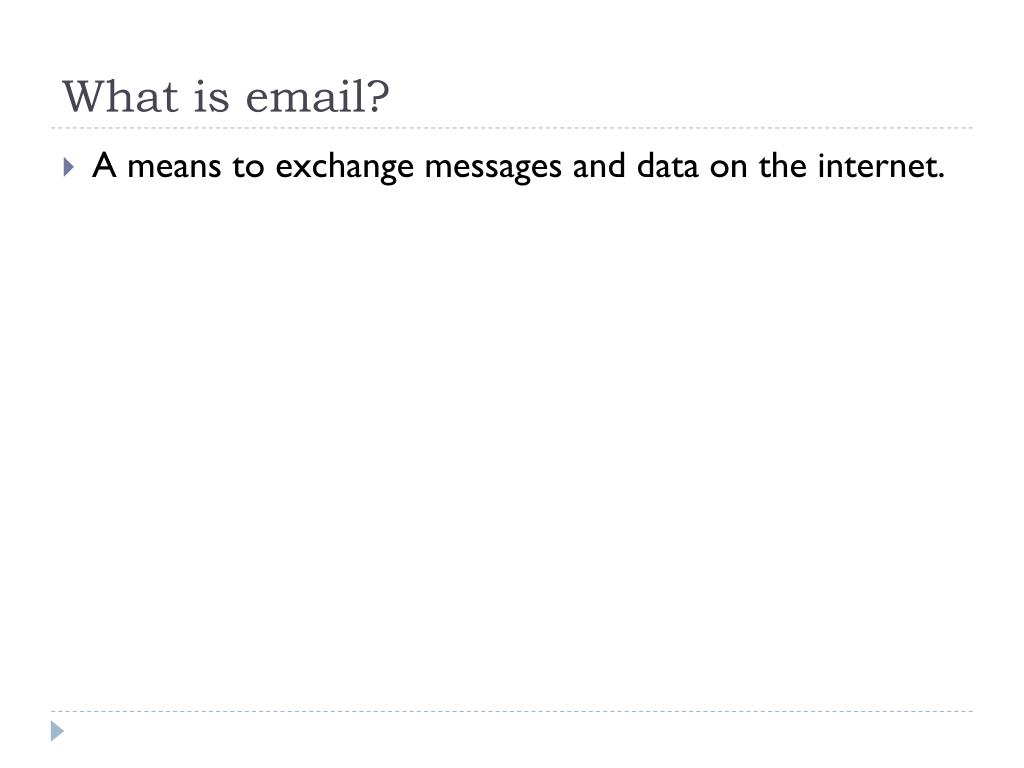
Task: Click the word 'on' in the bullet text
Action: (x=728, y=168)
